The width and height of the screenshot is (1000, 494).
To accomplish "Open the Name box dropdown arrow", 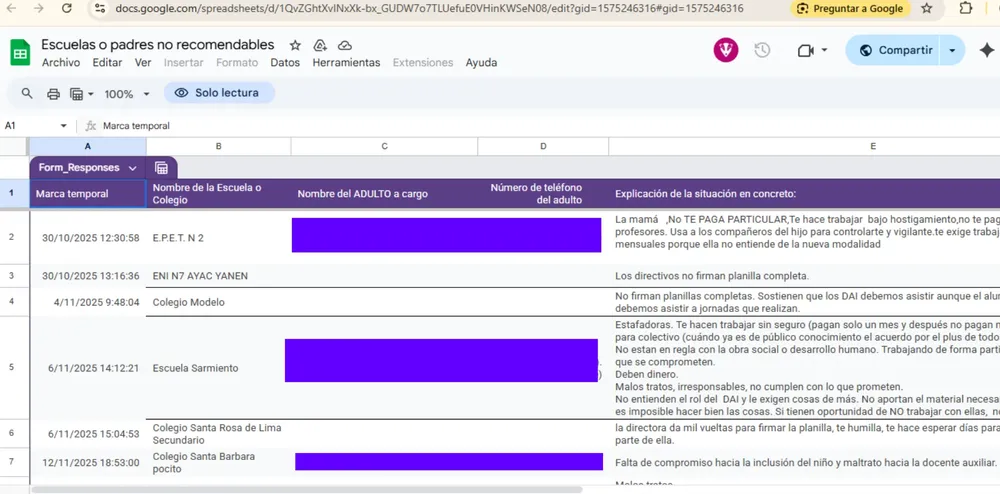I will pos(63,126).
